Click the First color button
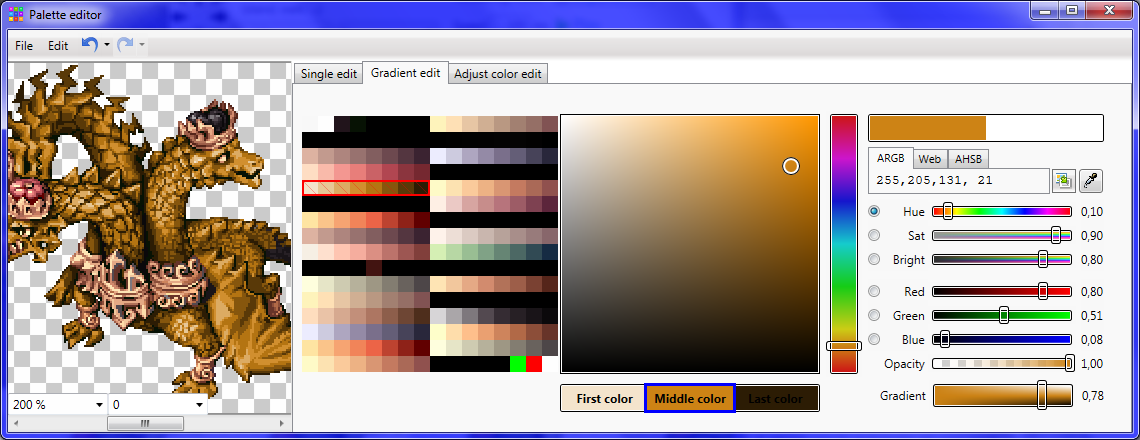 [x=603, y=399]
